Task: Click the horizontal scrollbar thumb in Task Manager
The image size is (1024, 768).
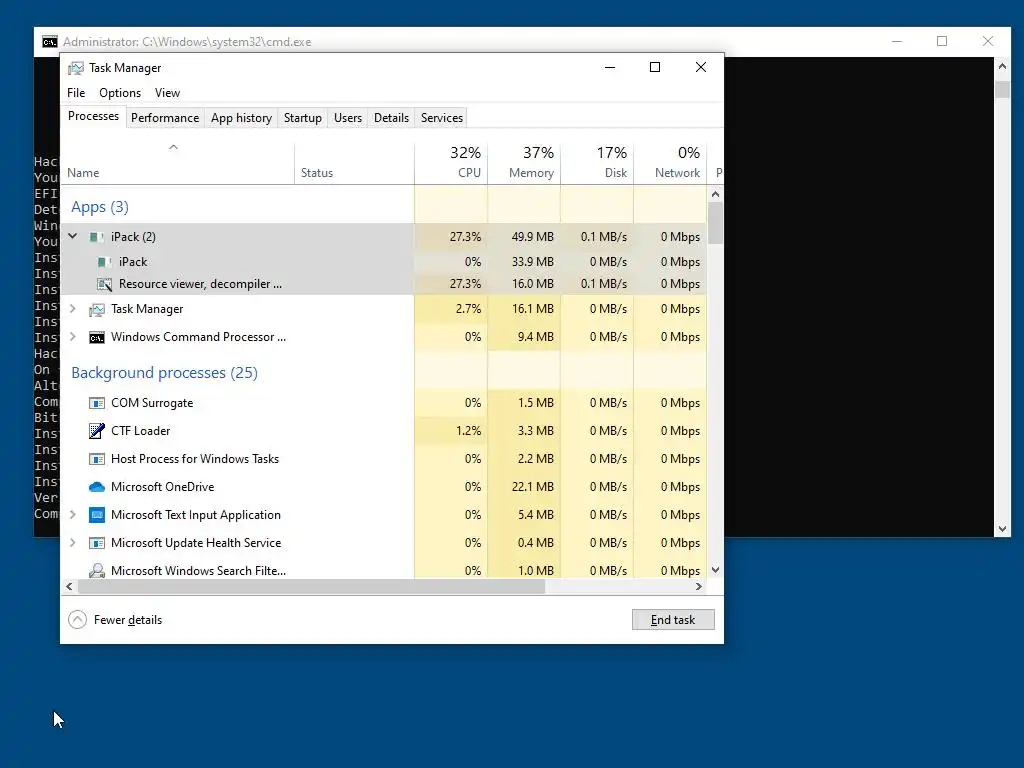Action: point(312,586)
